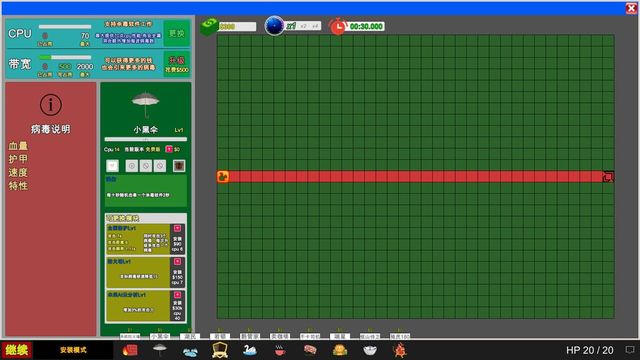Click the 安装模式 install mode label
The height and width of the screenshot is (360, 640).
(73, 350)
